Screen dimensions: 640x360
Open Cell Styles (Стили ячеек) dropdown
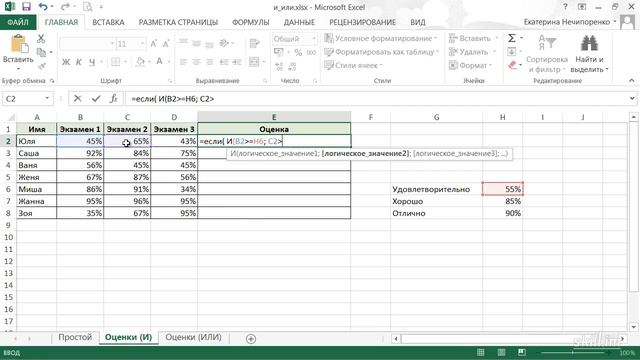pos(353,65)
